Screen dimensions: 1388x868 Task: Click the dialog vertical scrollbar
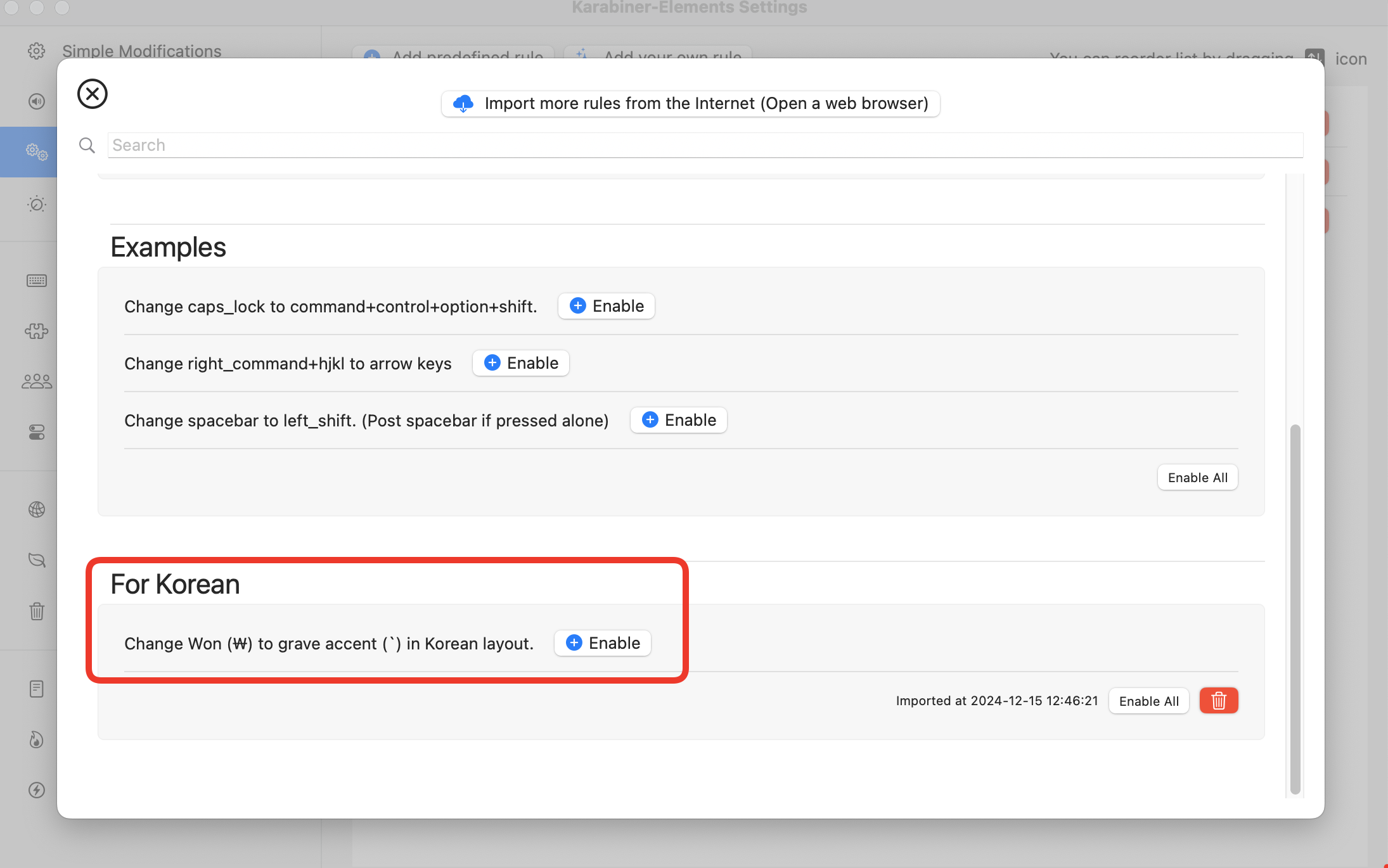pos(1295,608)
